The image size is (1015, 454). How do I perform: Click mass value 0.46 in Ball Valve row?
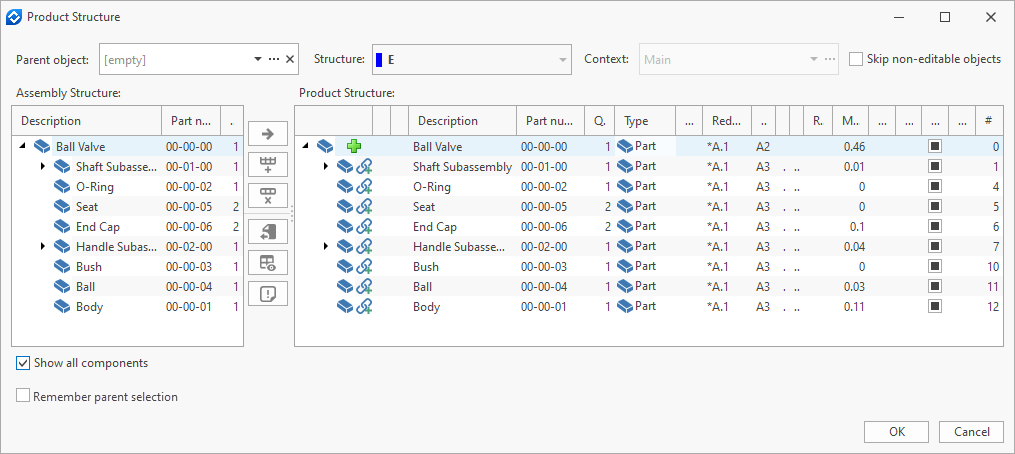click(854, 146)
